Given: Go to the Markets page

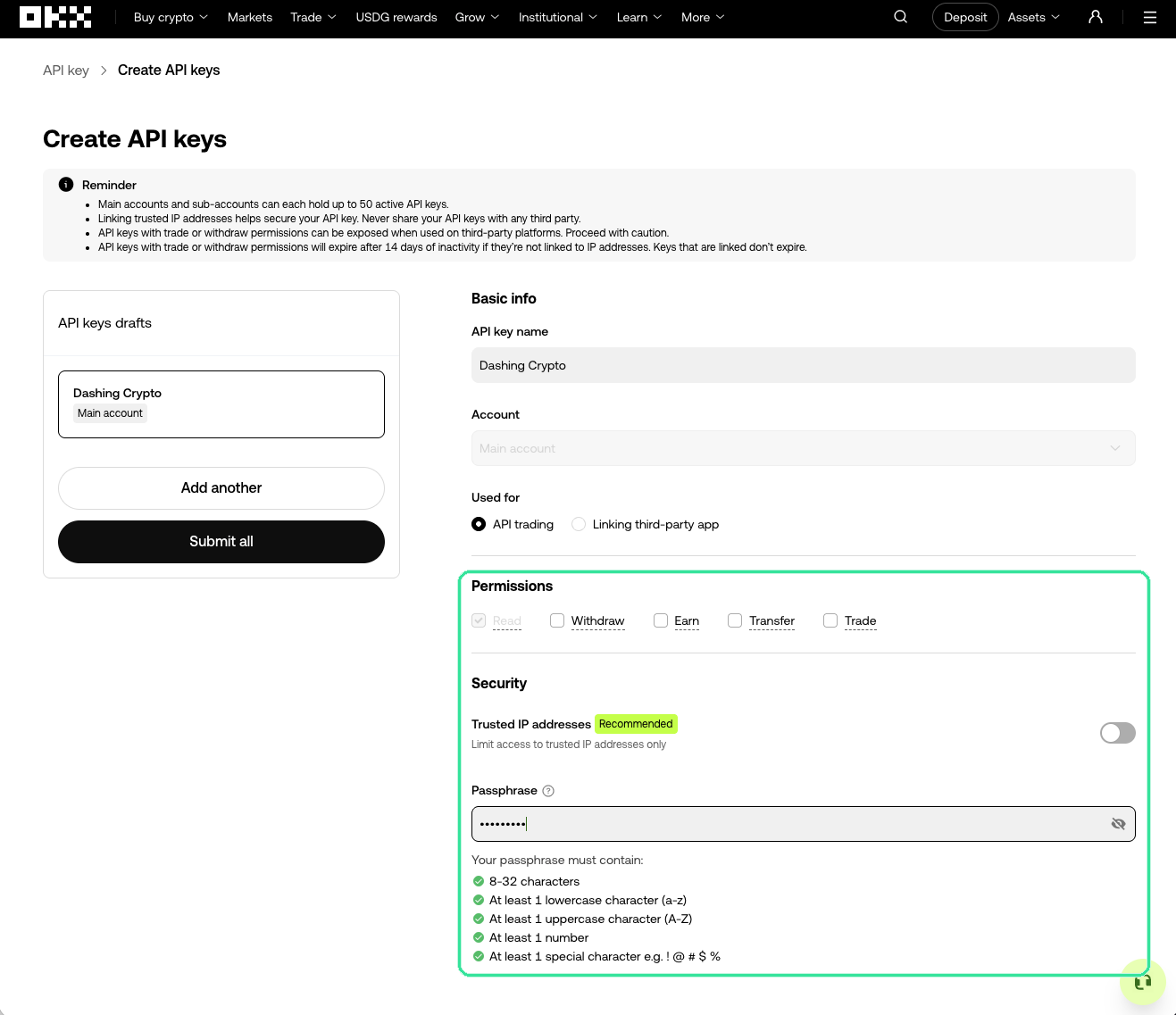Looking at the screenshot, I should click(250, 17).
